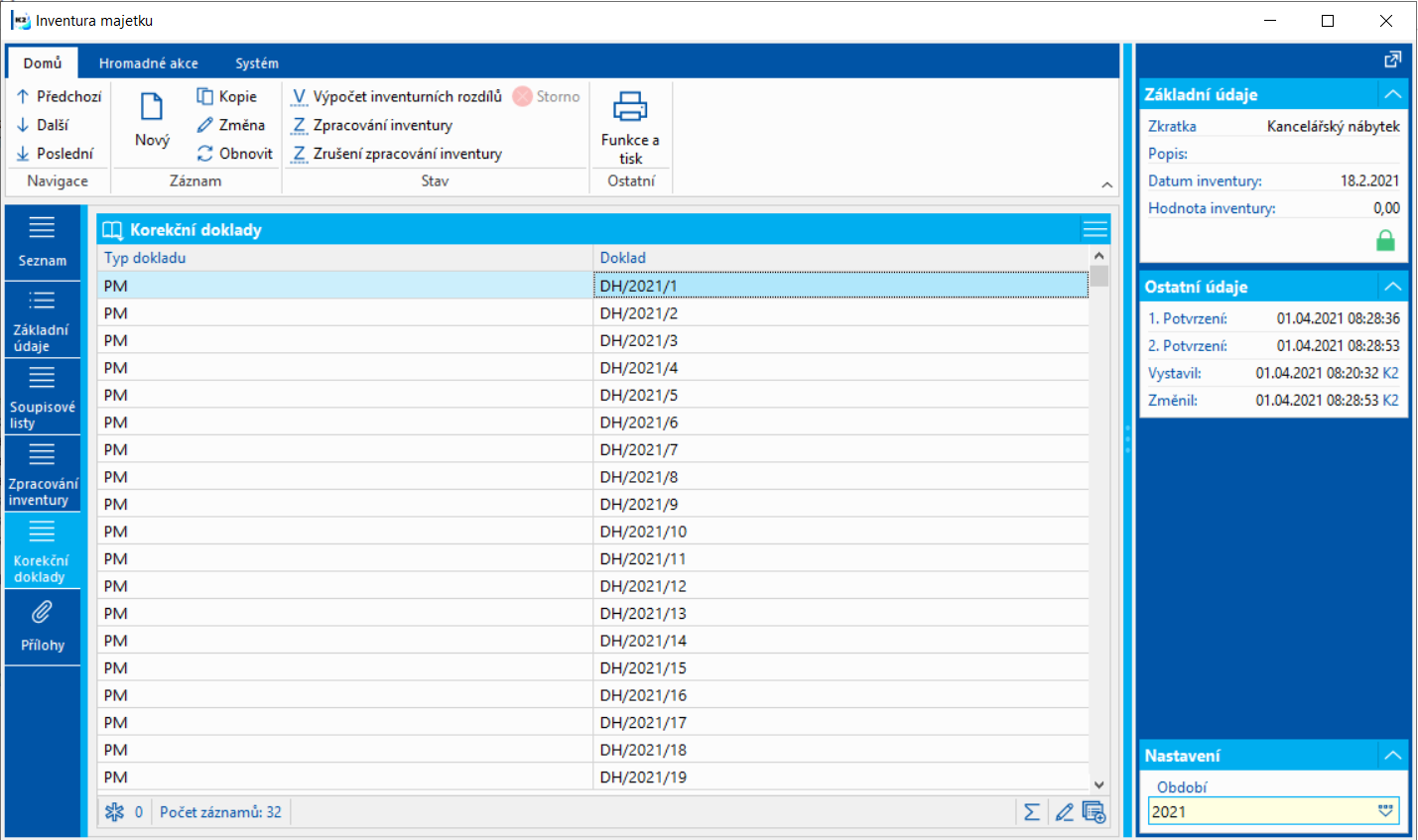Viewport: 1418px width, 840px height.
Task: Click the K2 user link next to Změnil
Action: [x=1391, y=401]
